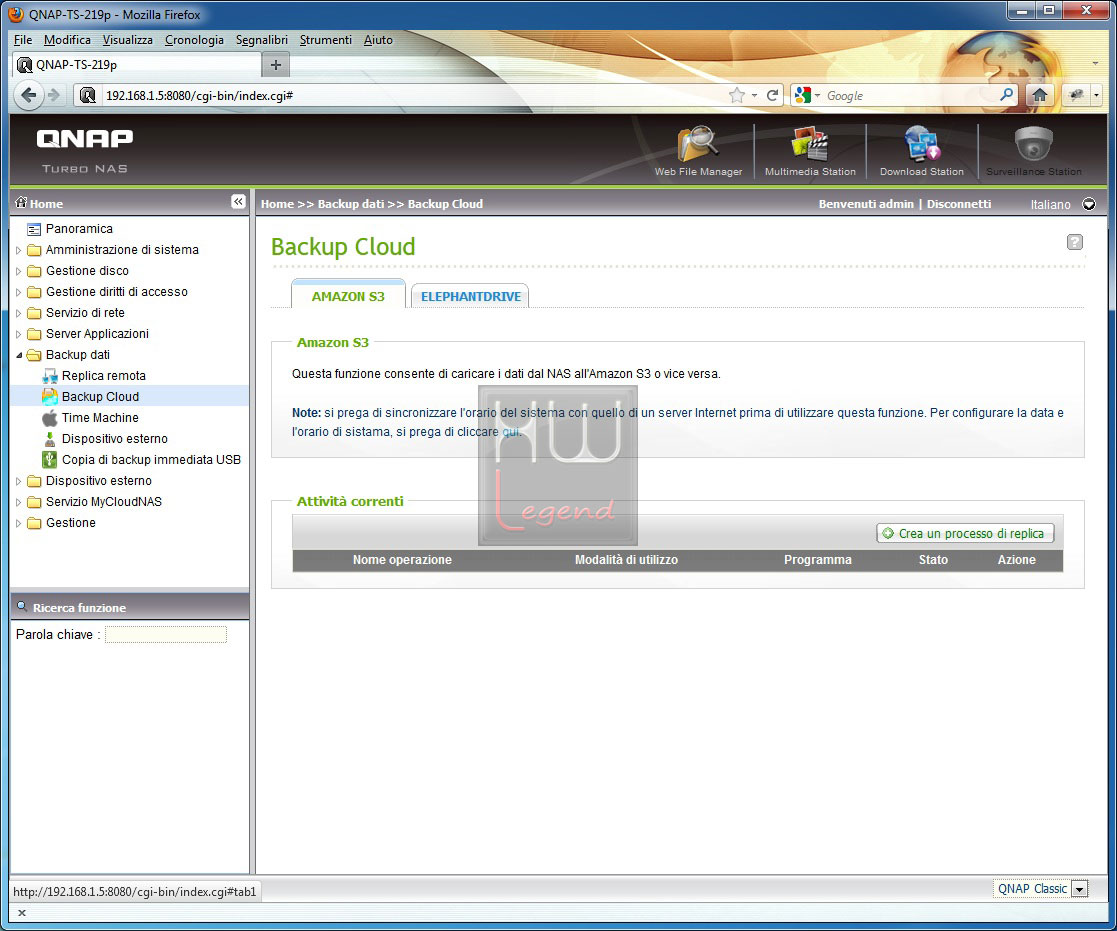The height and width of the screenshot is (931, 1117).
Task: Click the Firefox back arrow
Action: click(28, 95)
